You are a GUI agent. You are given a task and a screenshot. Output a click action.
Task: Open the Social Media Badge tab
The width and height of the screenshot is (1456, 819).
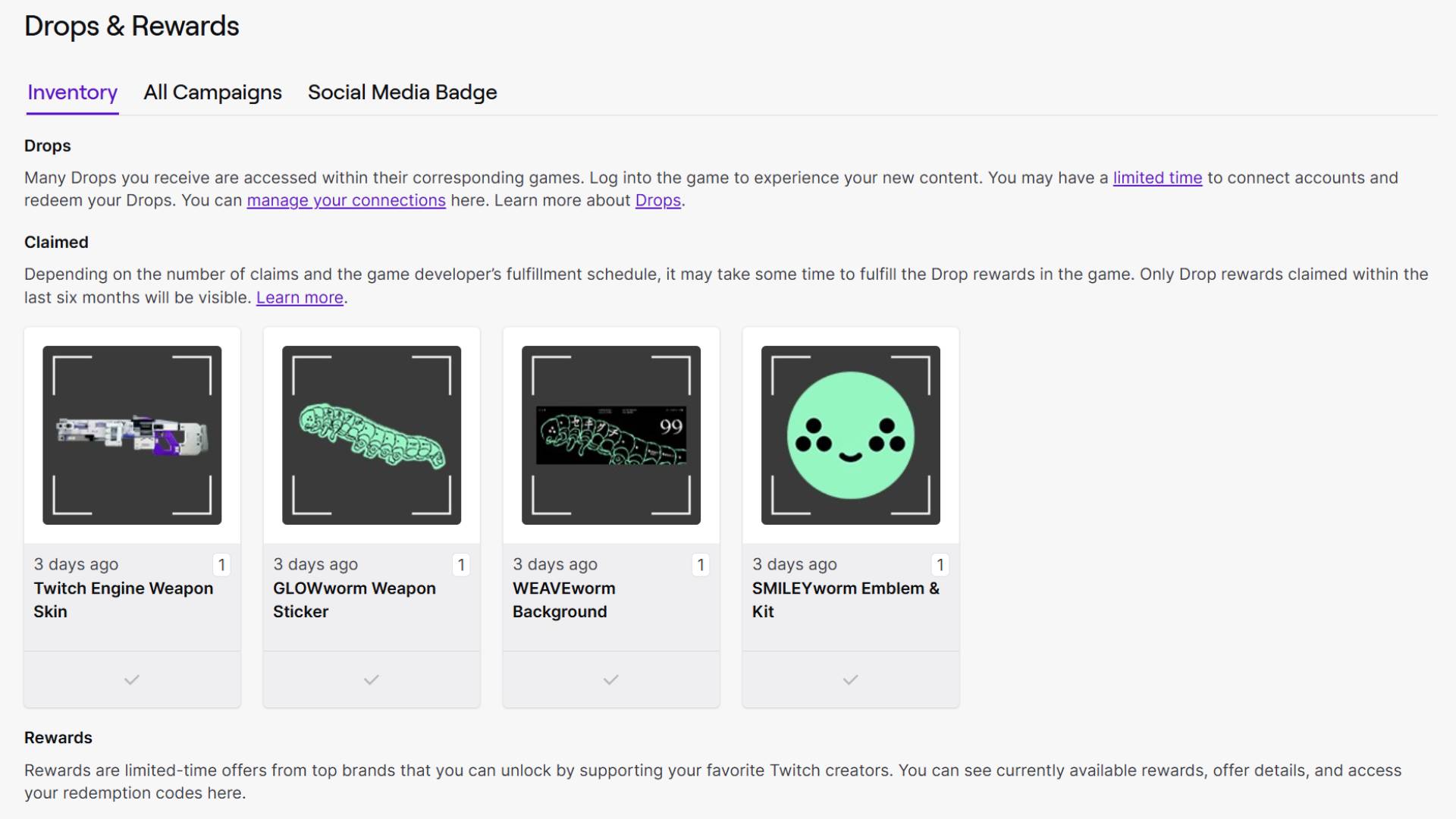pyautogui.click(x=402, y=93)
